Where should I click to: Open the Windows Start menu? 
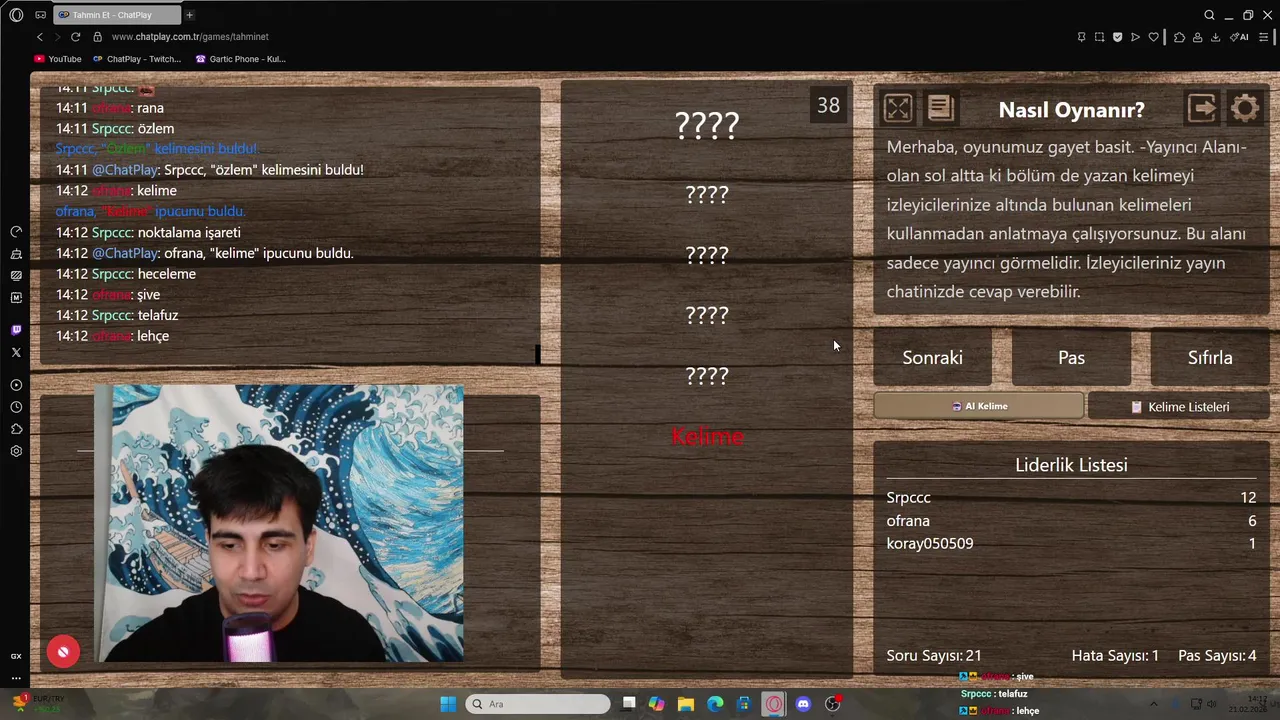click(448, 704)
